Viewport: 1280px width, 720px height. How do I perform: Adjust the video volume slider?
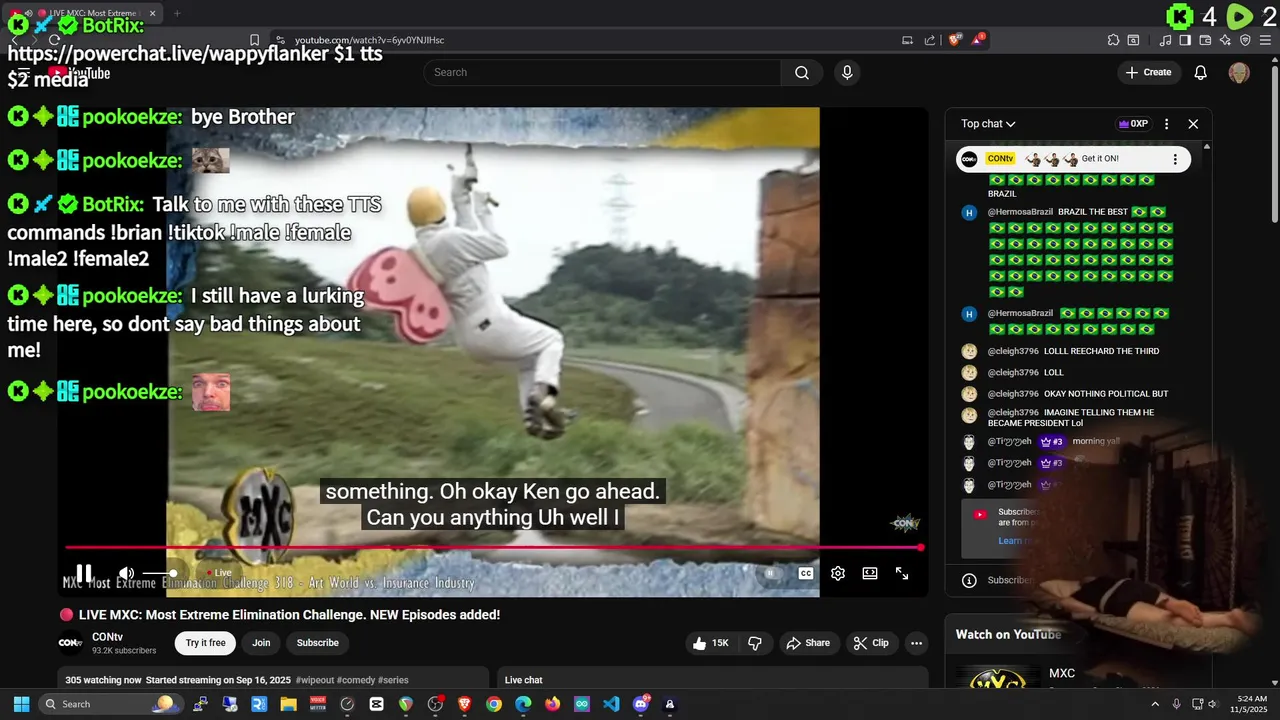160,573
